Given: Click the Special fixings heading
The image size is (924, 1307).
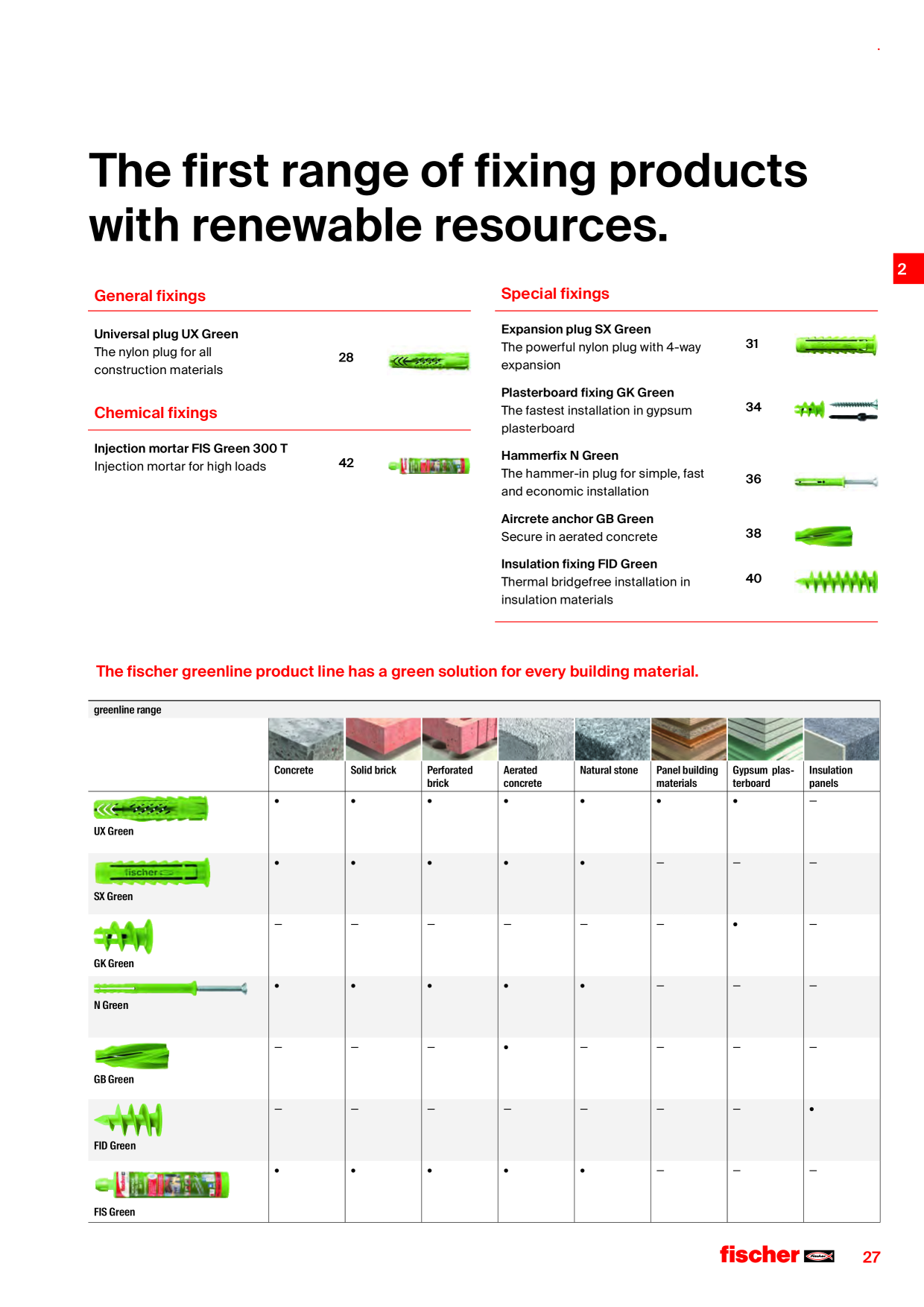Looking at the screenshot, I should [x=555, y=294].
